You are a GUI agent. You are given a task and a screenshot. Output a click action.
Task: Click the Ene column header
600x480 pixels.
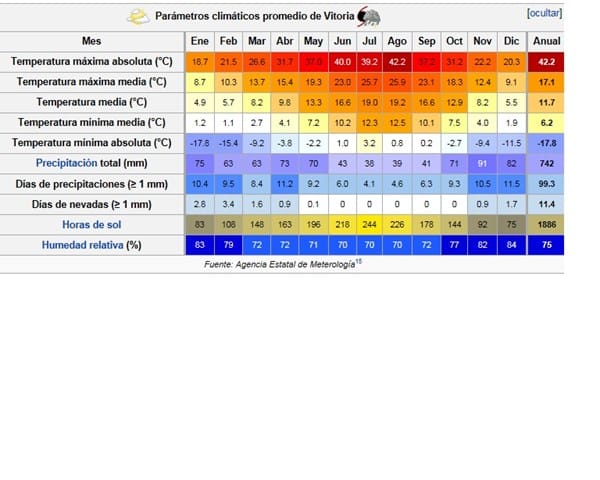click(200, 41)
